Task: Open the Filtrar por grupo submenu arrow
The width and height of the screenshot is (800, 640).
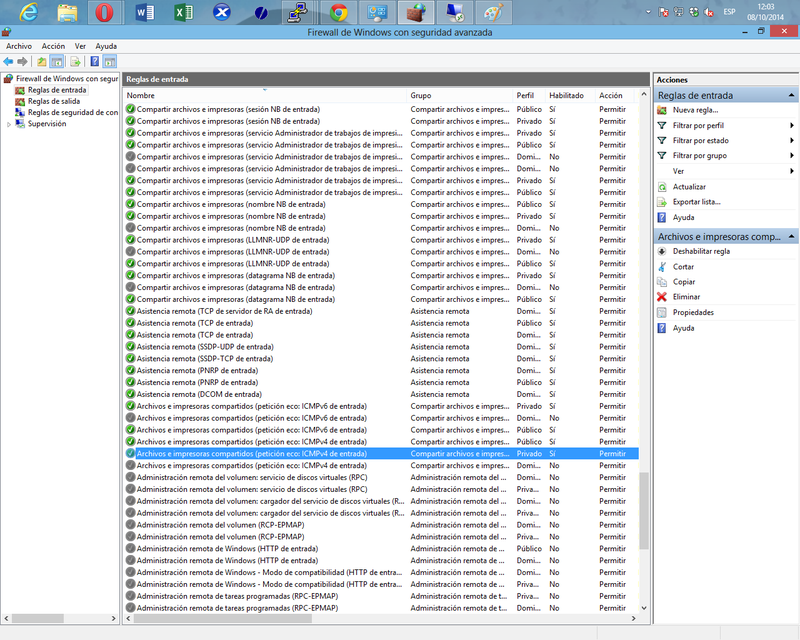Action: click(x=791, y=156)
